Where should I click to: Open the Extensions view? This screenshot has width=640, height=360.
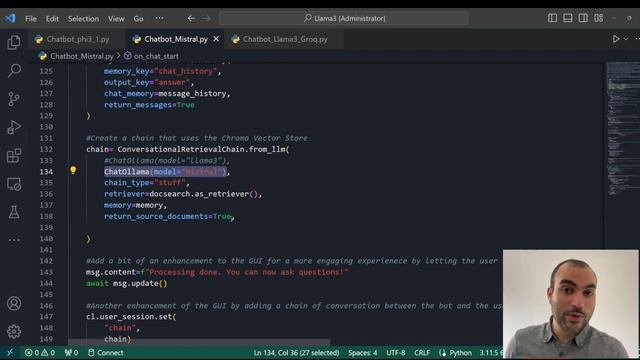14,156
